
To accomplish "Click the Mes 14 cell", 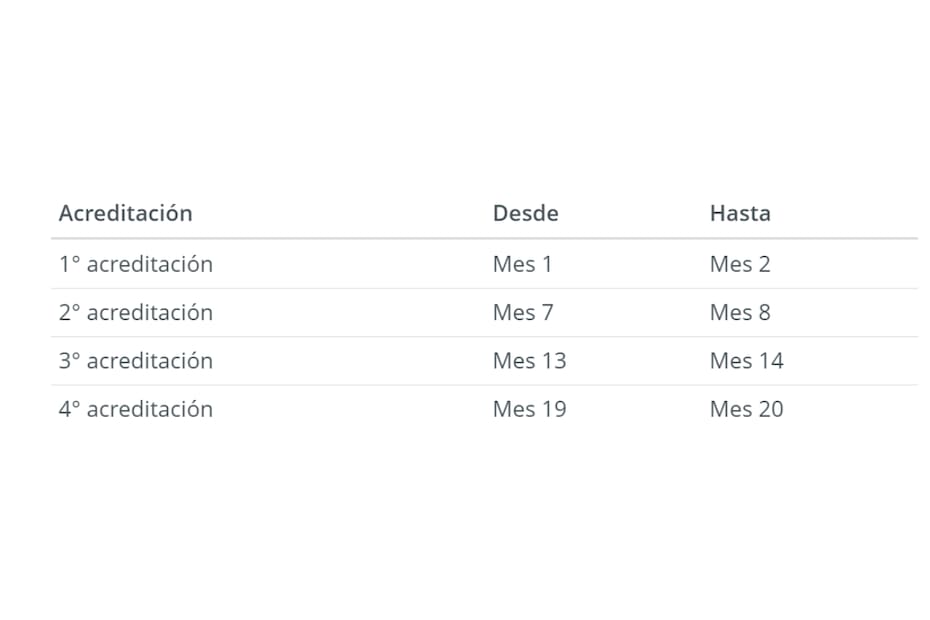I will coord(747,361).
